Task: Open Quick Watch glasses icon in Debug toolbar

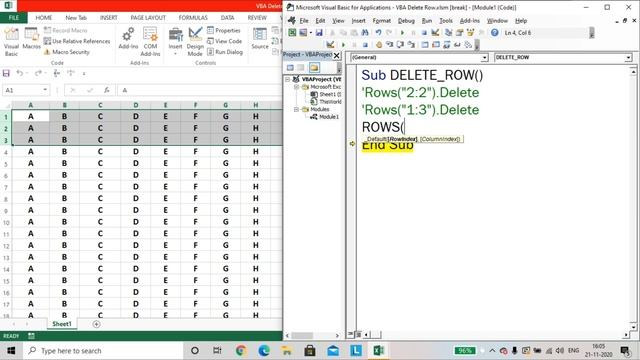Action: pos(457,44)
